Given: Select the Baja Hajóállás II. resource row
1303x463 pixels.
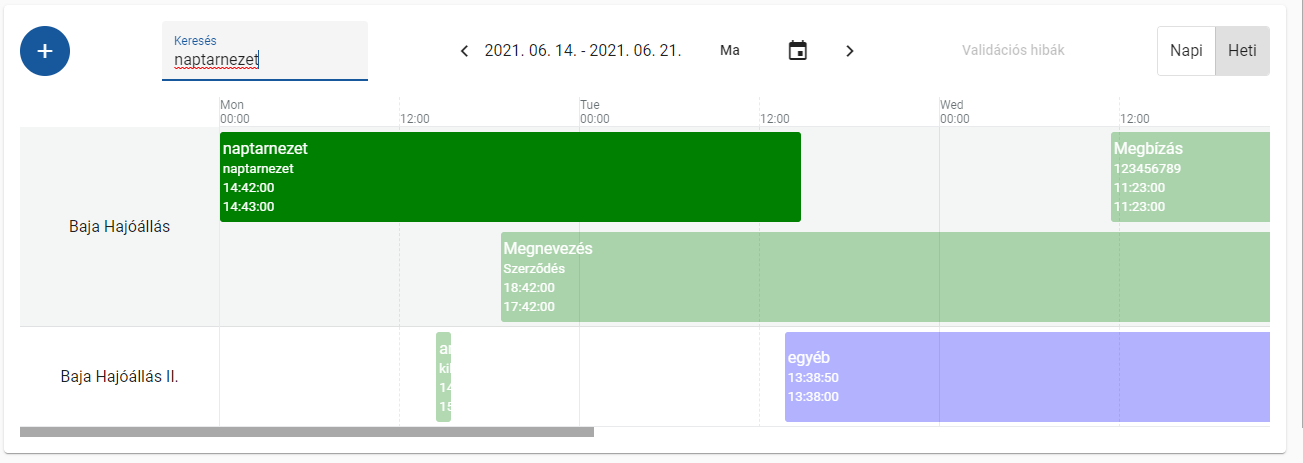Looking at the screenshot, I should click(x=120, y=377).
